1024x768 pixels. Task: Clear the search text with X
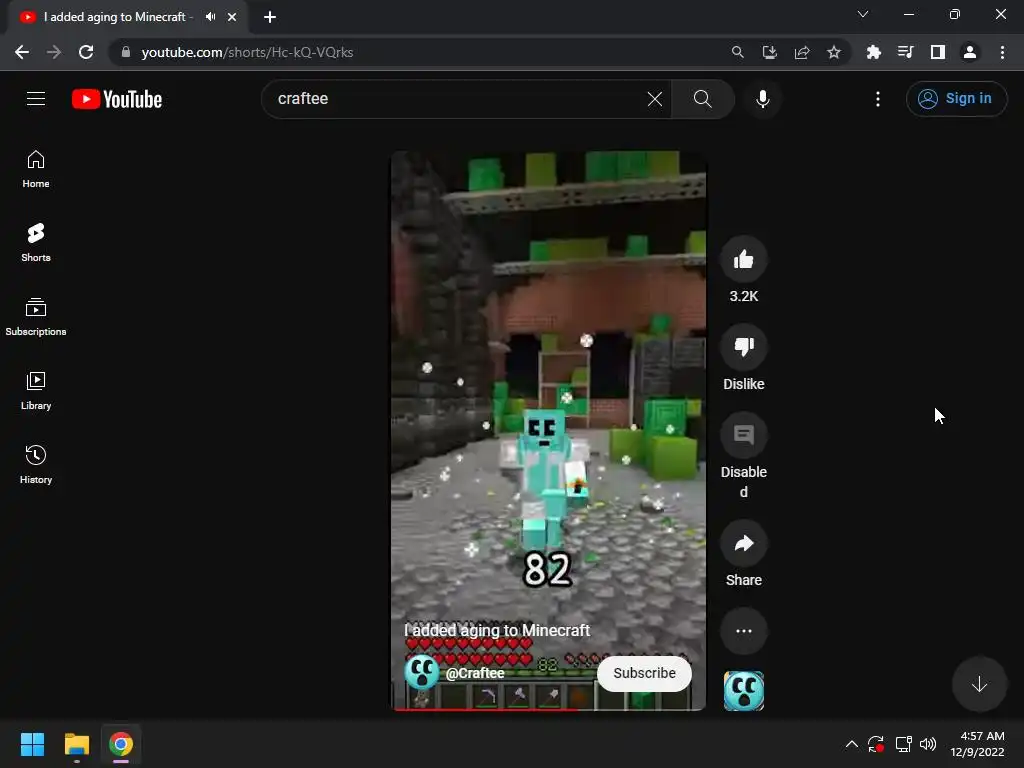[x=654, y=99]
